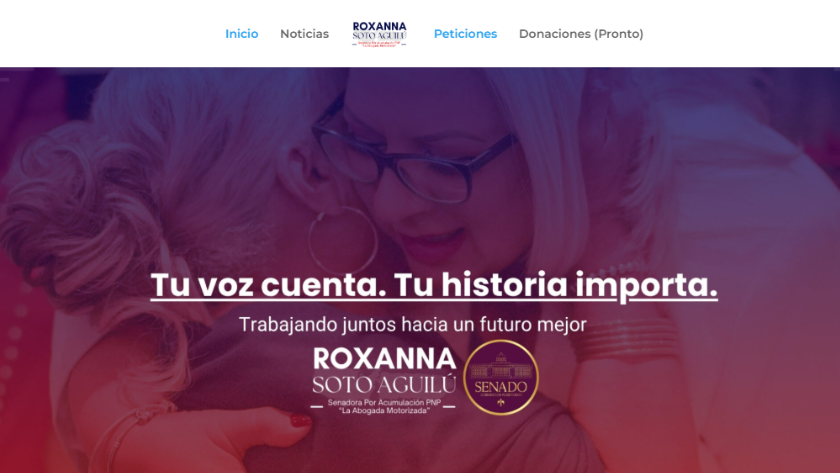Click the "La Abogada Motorizada" slogan

384,411
